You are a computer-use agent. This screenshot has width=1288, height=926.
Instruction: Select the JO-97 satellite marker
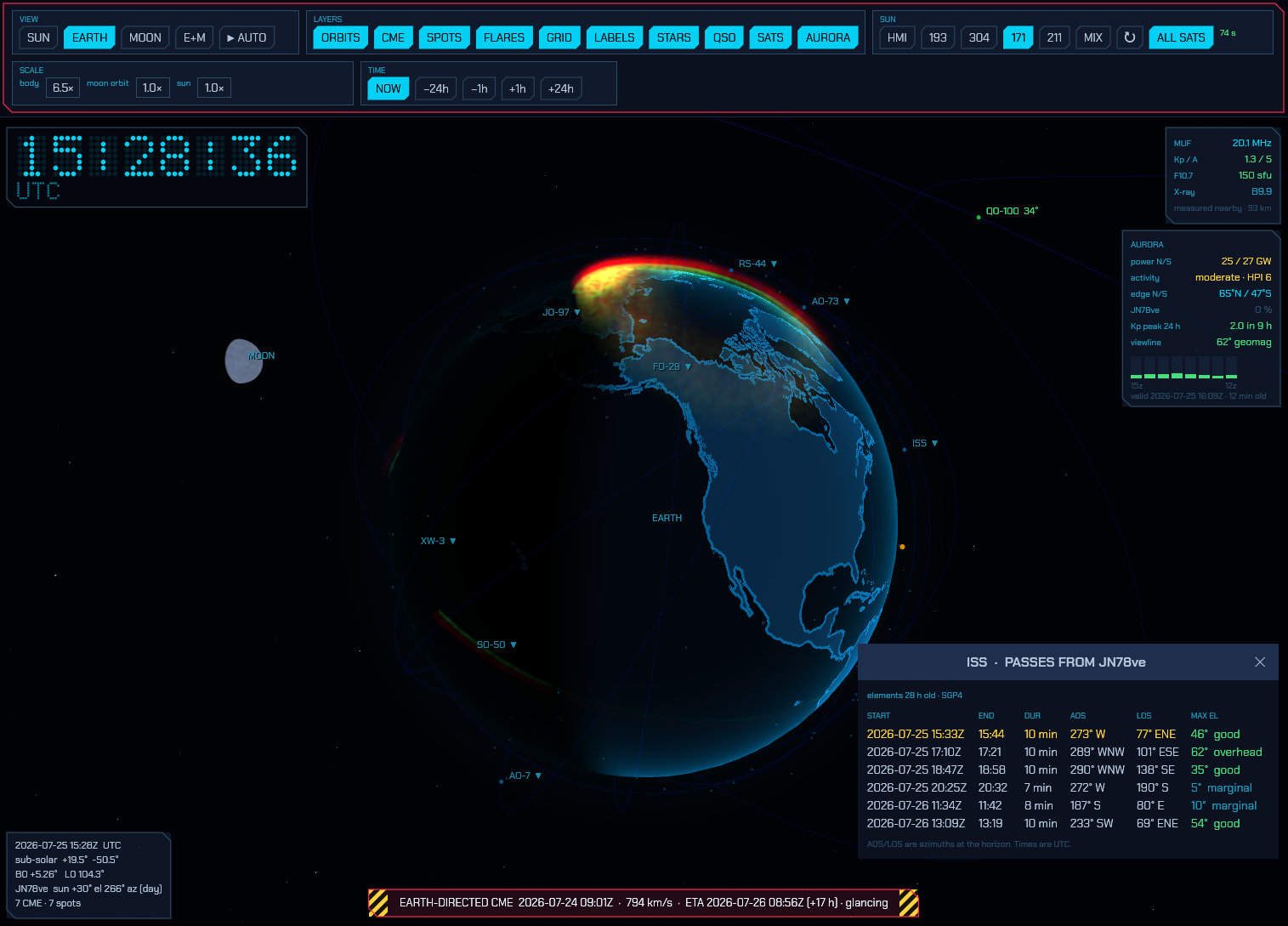click(561, 313)
